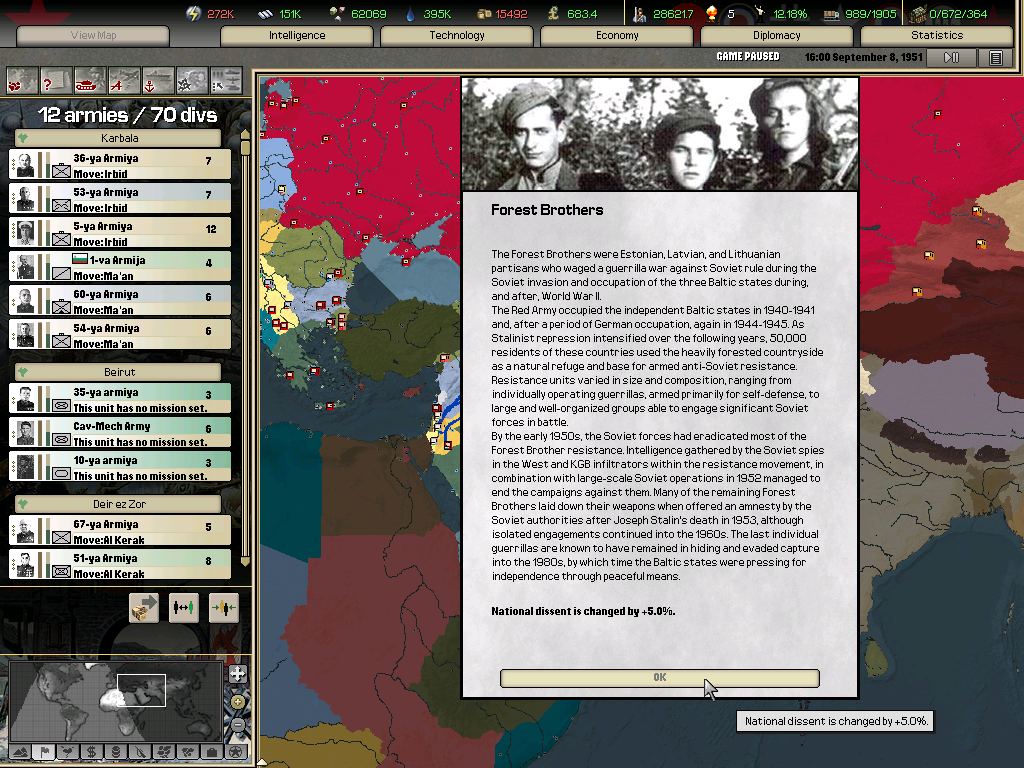Open the Technology tab

coord(457,36)
